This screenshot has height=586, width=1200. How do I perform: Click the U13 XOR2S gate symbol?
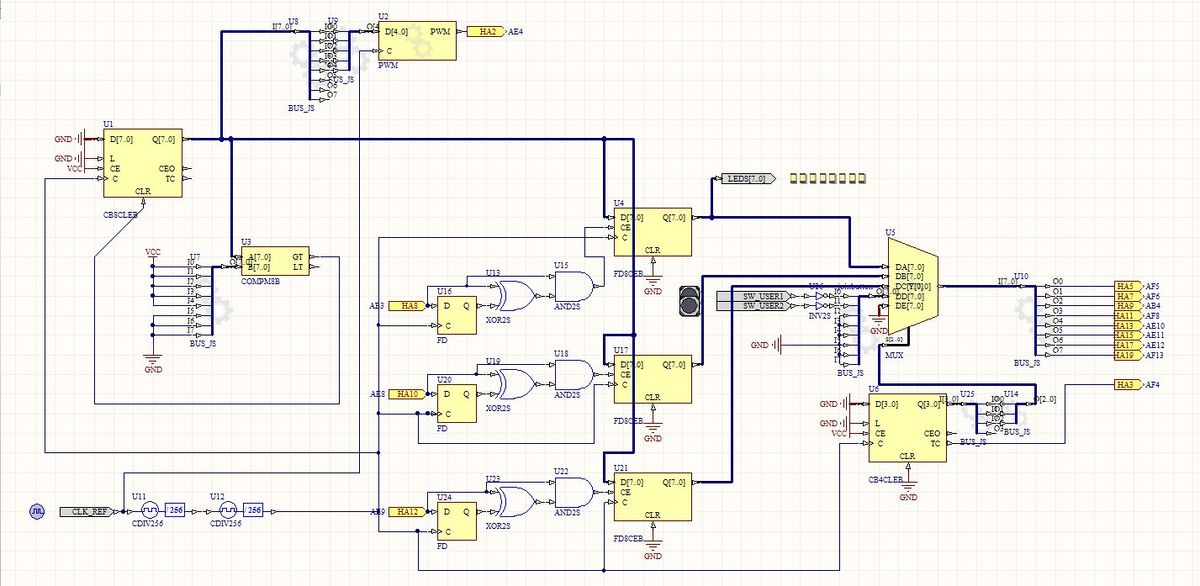(x=517, y=293)
